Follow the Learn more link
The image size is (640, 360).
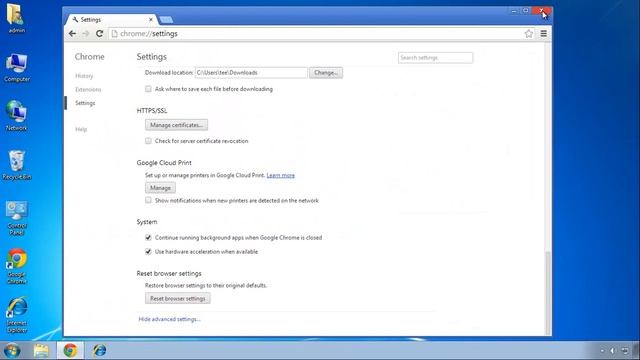[x=280, y=175]
